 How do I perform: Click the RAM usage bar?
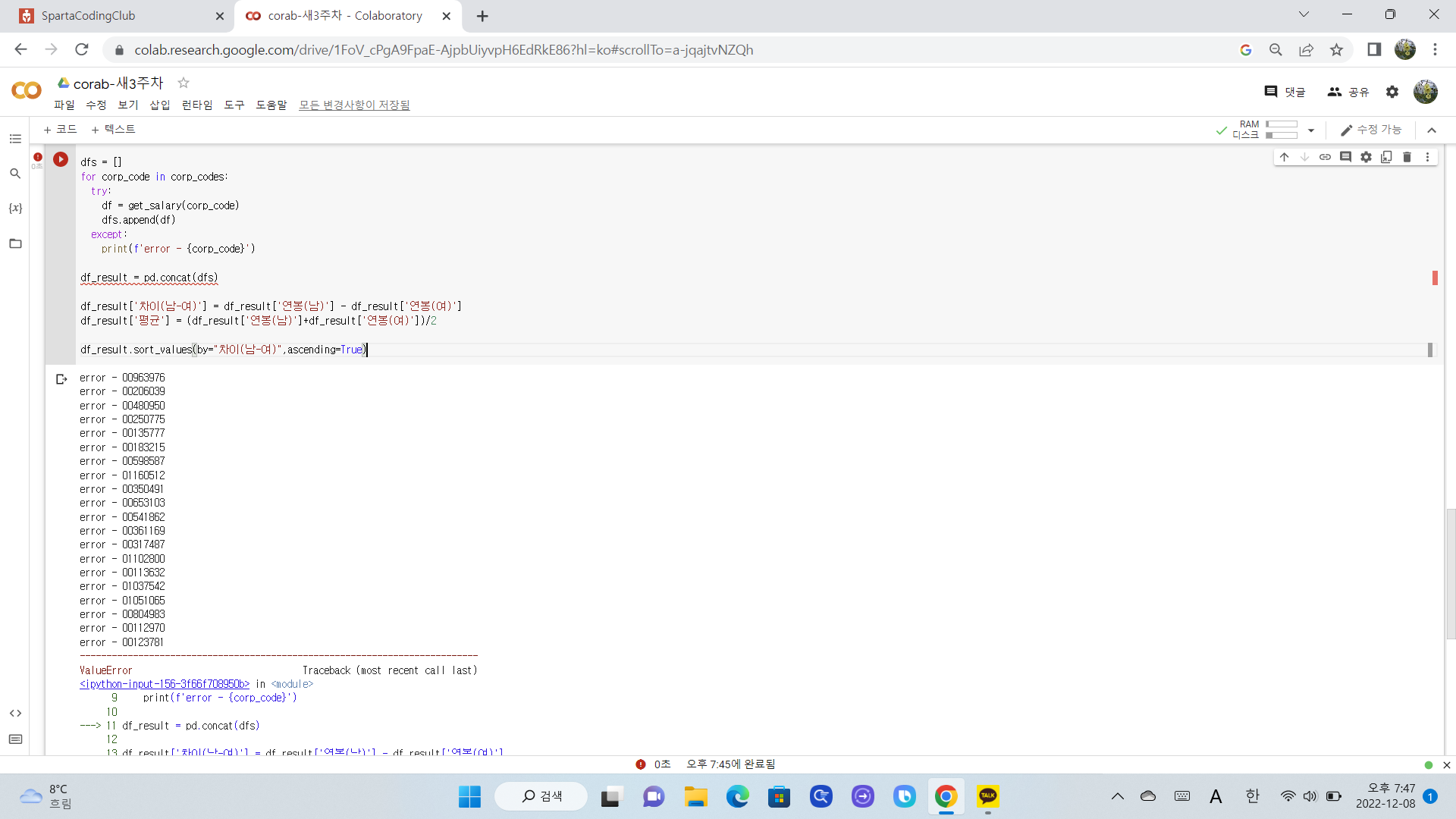[x=1282, y=124]
